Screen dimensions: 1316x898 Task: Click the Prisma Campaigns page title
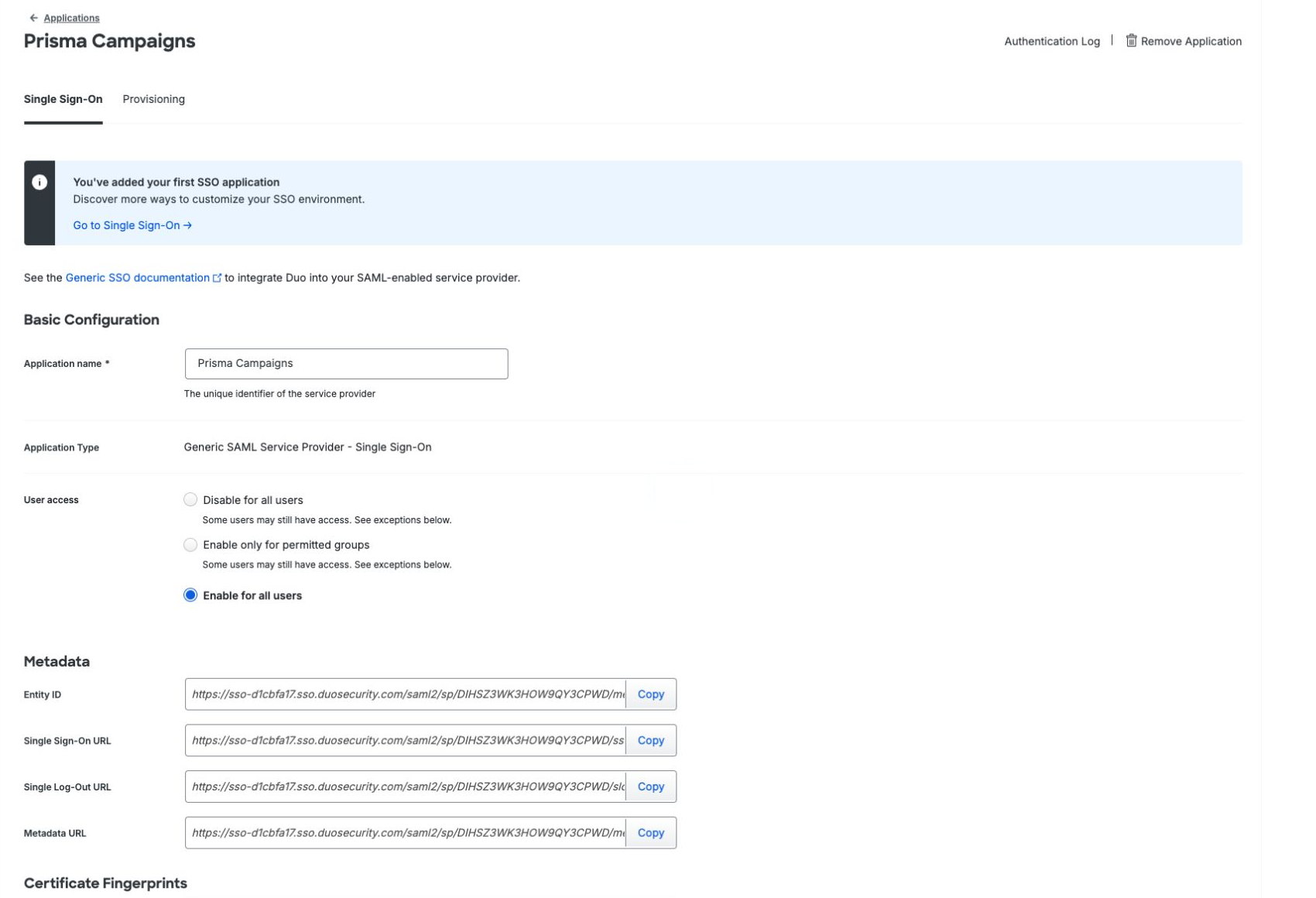109,41
